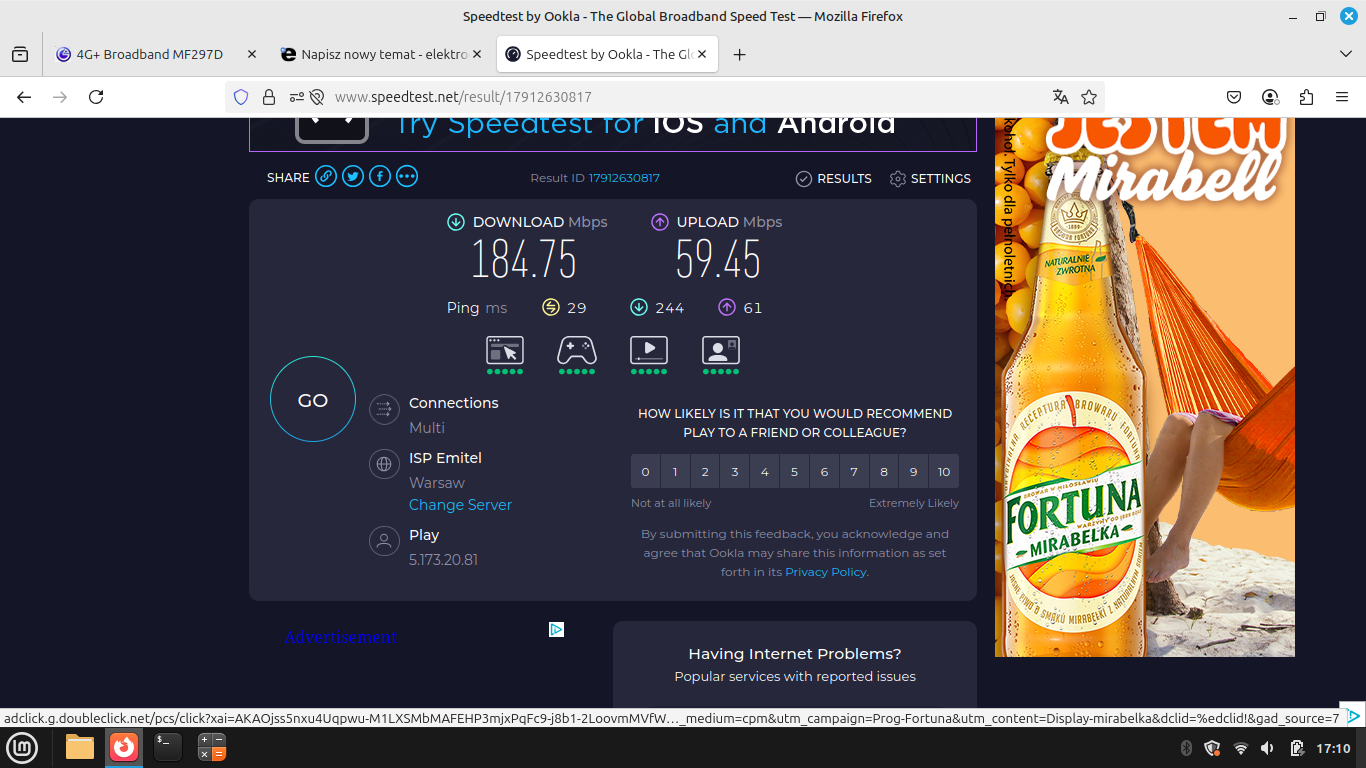1366x768 pixels.
Task: Open the Fortuna Mirabelka advertisement
Action: [1145, 387]
